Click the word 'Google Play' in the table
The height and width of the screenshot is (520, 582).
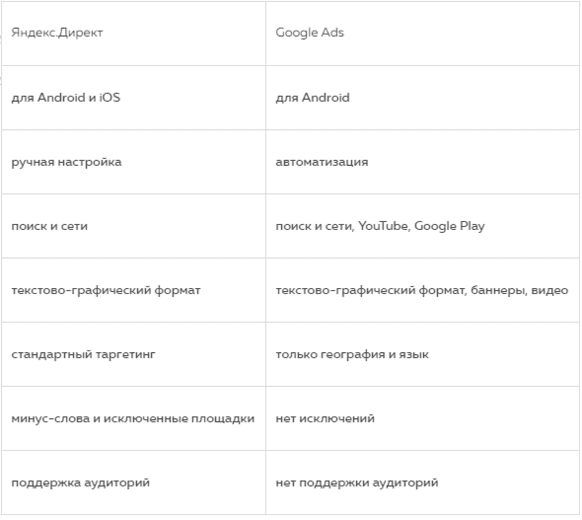coord(449,226)
